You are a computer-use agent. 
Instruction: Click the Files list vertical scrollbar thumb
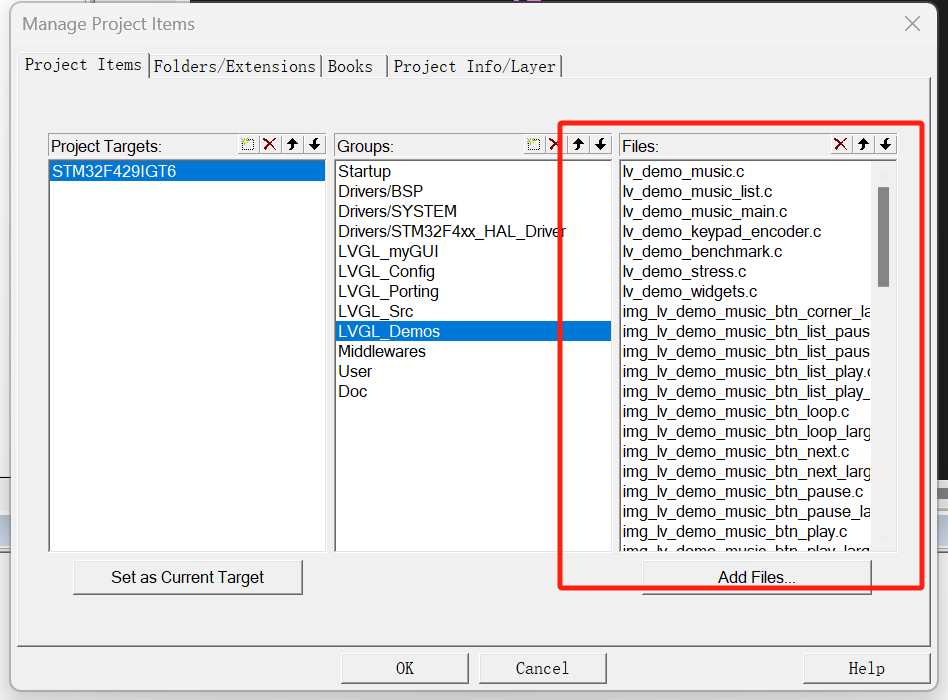[x=883, y=236]
